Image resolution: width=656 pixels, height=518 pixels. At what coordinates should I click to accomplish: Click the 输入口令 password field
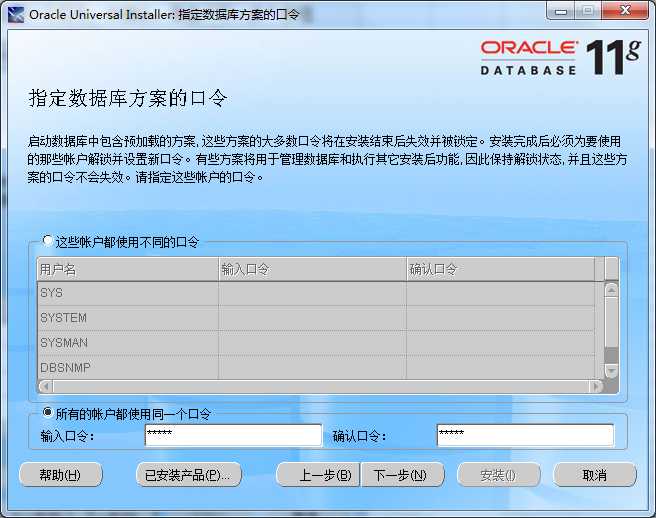pyautogui.click(x=233, y=435)
